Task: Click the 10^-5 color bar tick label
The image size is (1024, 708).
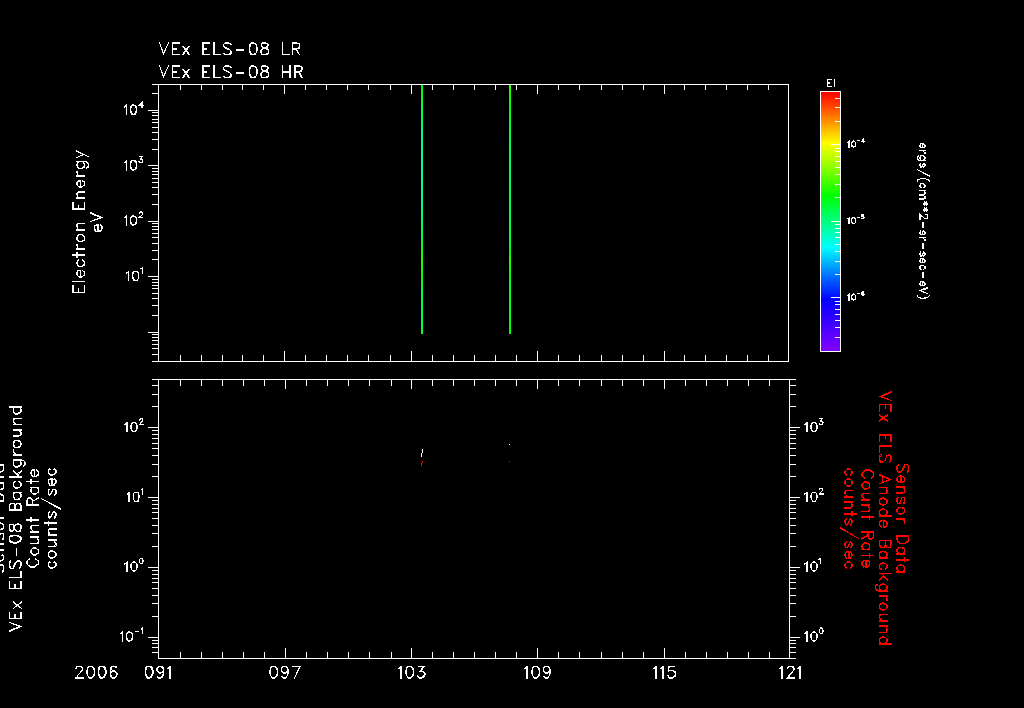Action: 856,220
